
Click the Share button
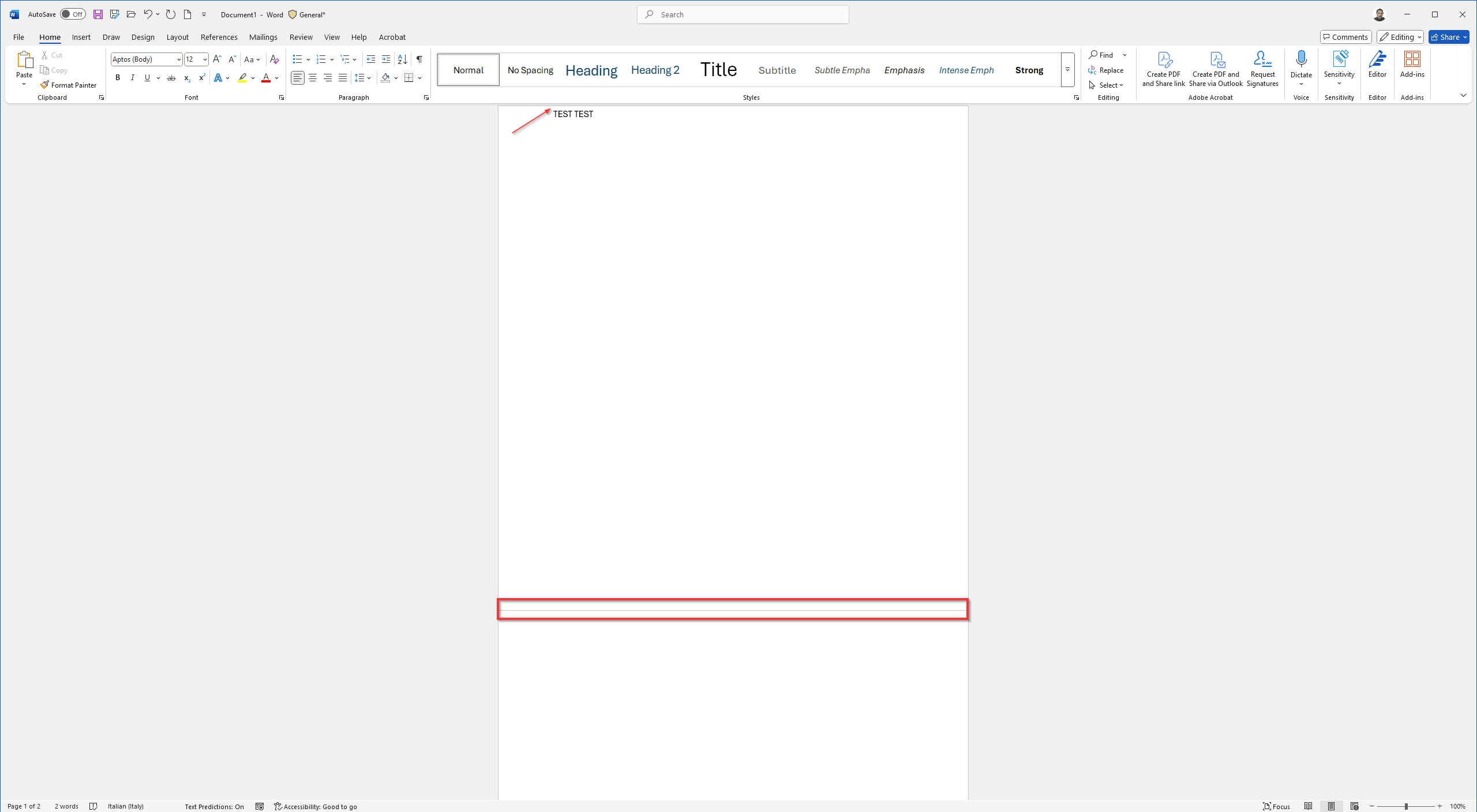[x=1449, y=37]
